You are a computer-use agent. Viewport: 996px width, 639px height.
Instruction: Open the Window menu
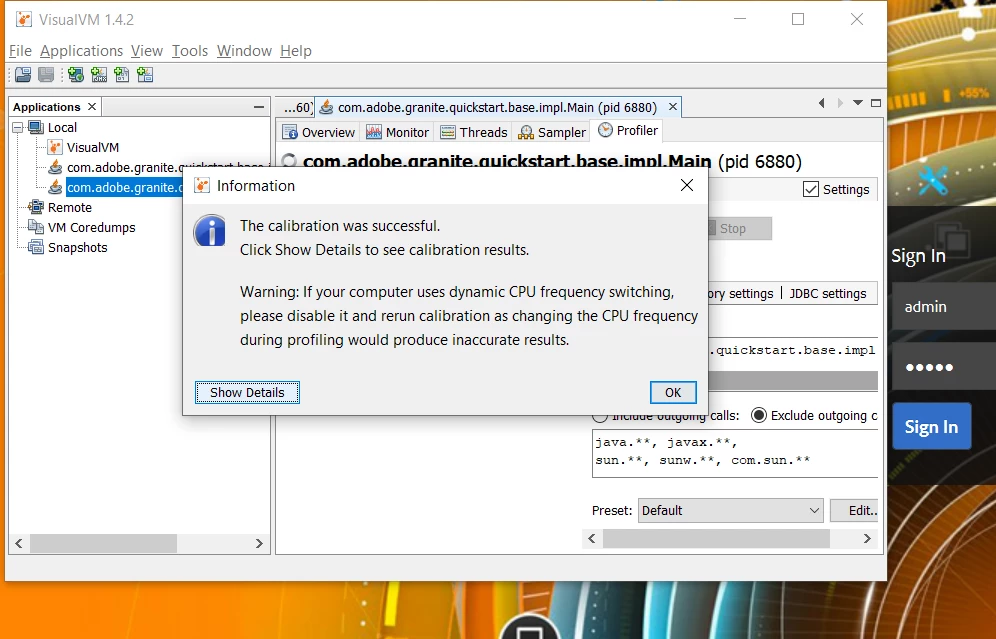pos(244,51)
